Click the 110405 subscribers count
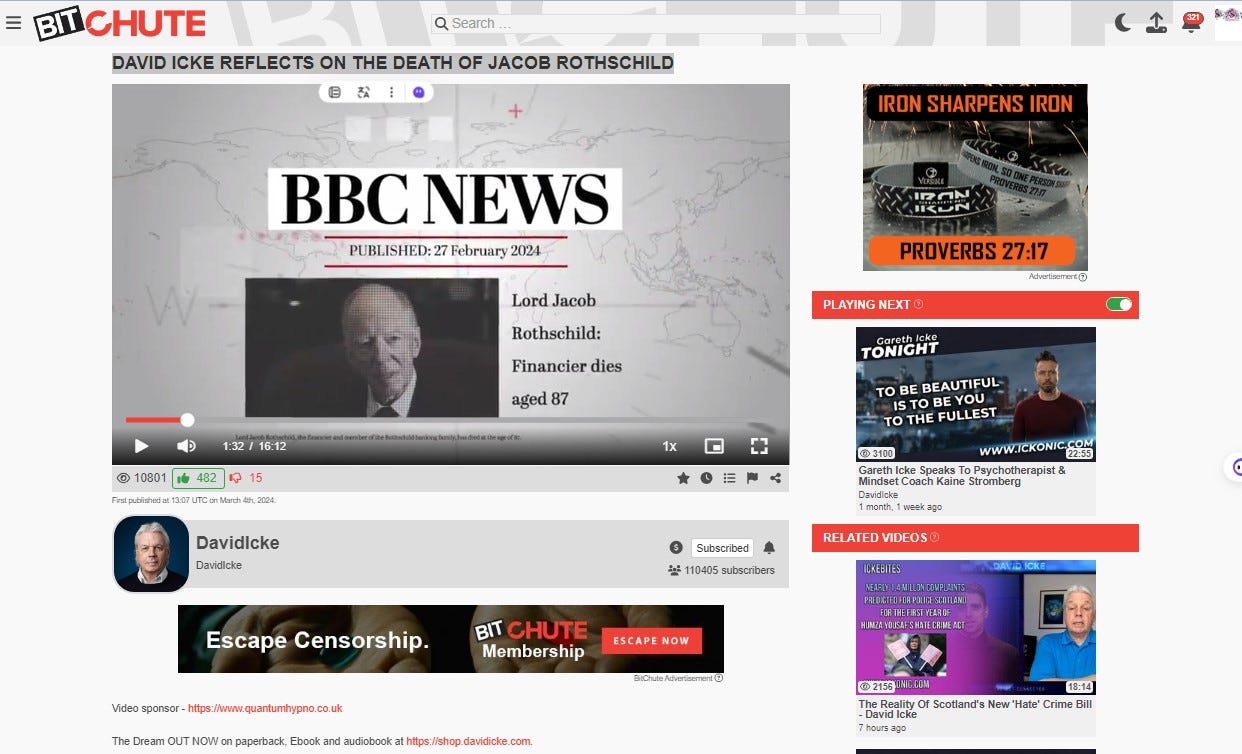 pos(721,570)
